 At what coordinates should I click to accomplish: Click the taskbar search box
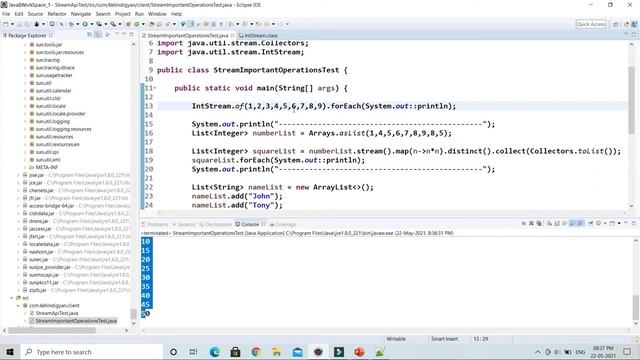coord(91,352)
